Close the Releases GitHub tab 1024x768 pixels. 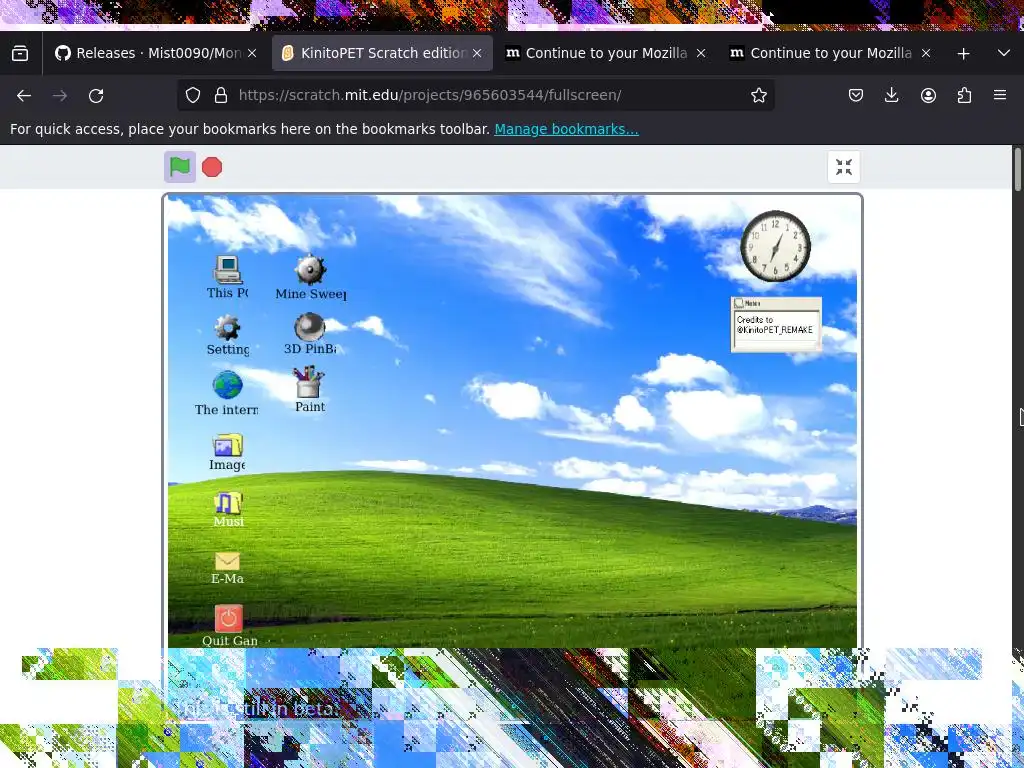[x=252, y=54]
